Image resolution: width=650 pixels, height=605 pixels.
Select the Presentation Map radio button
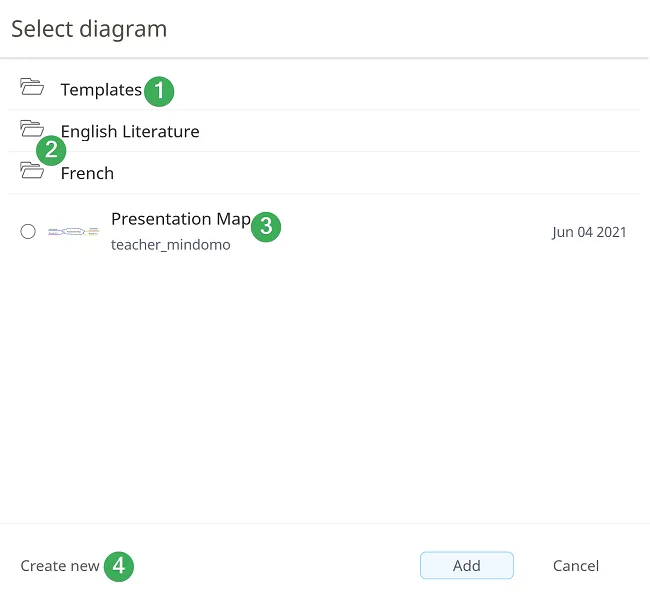(28, 232)
